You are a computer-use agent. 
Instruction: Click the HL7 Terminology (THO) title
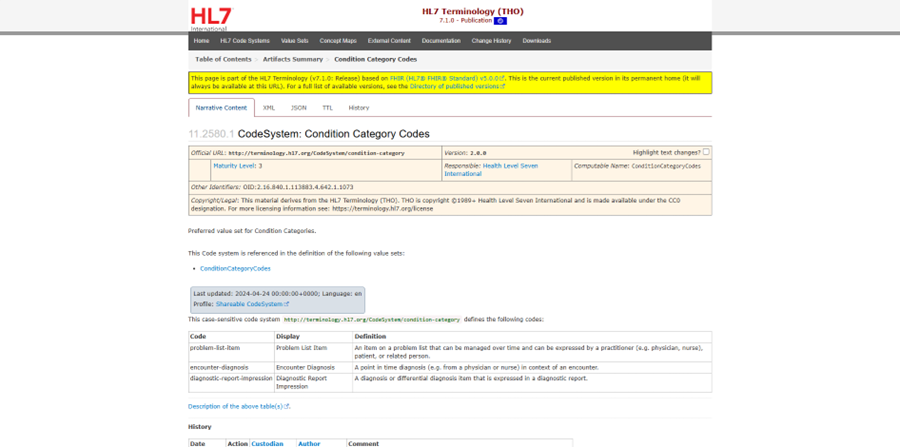472,11
